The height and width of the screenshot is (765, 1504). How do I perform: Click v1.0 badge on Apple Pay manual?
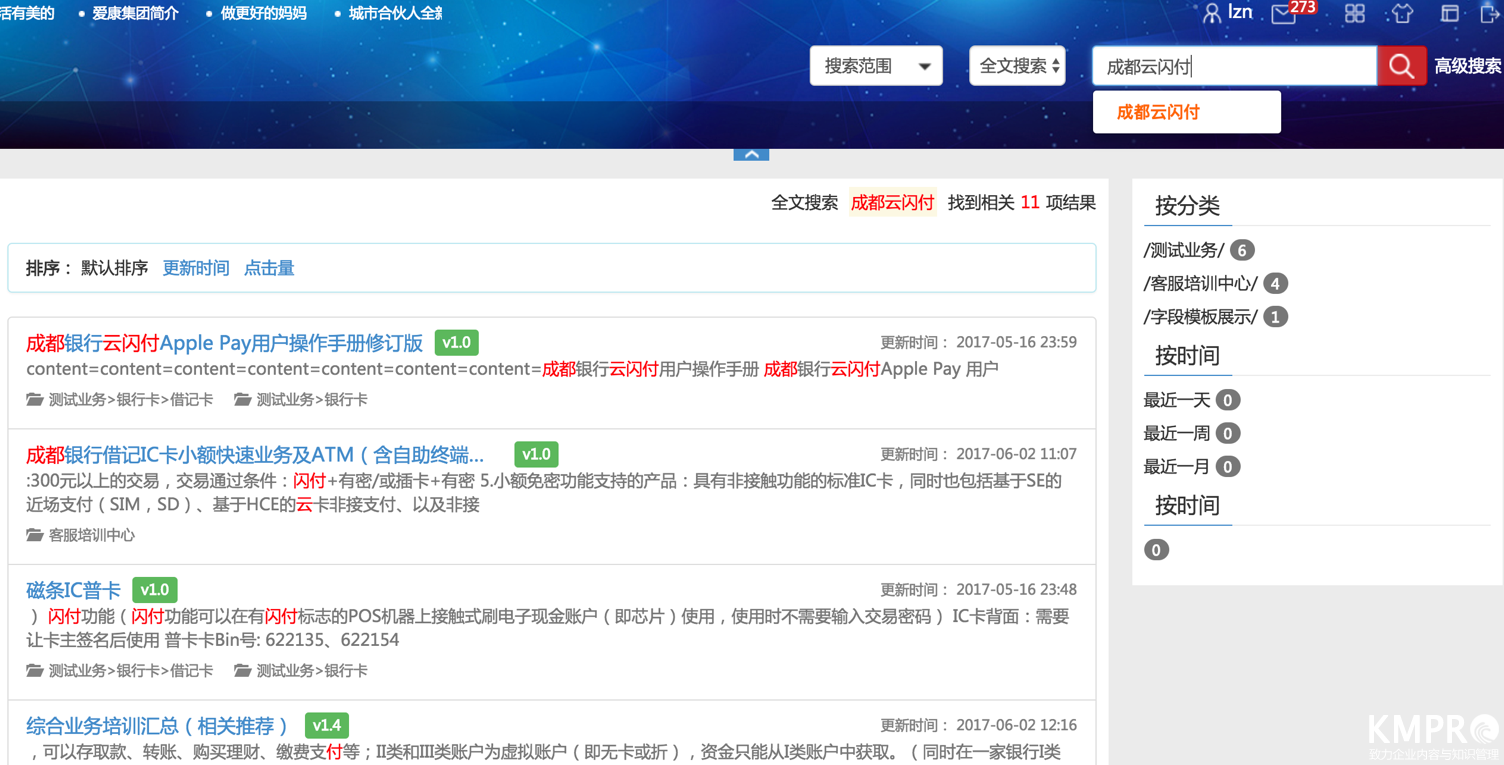457,343
